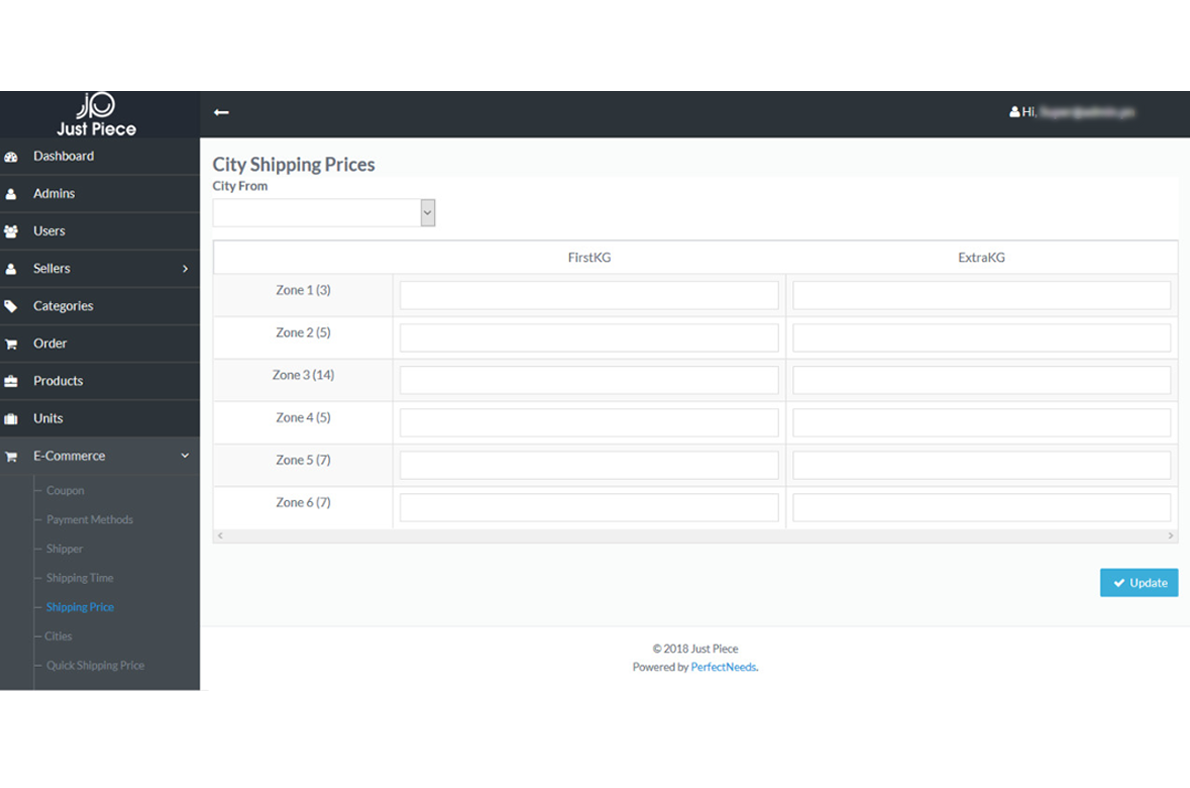Open the City From dropdown

tap(324, 213)
